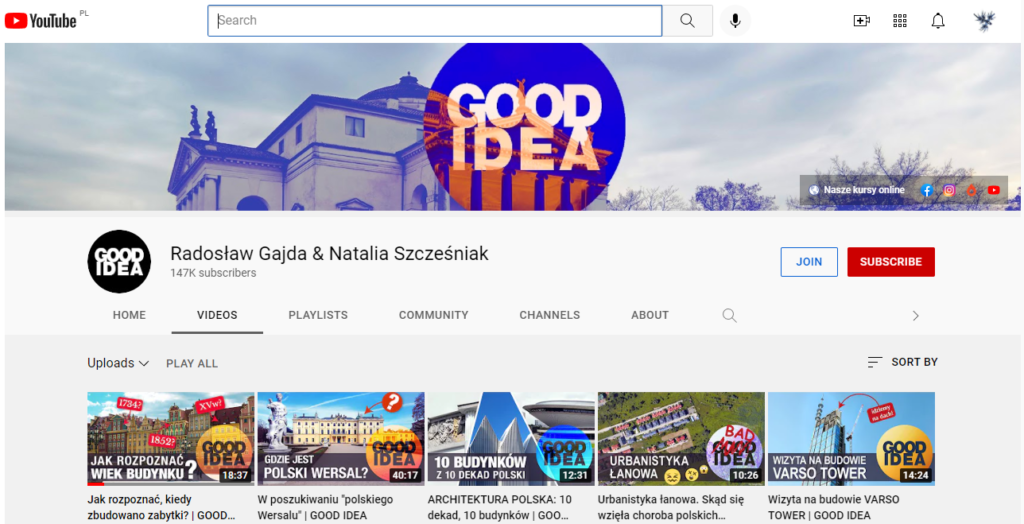Click the Sort by lines icon
The image size is (1024, 524).
click(x=874, y=362)
